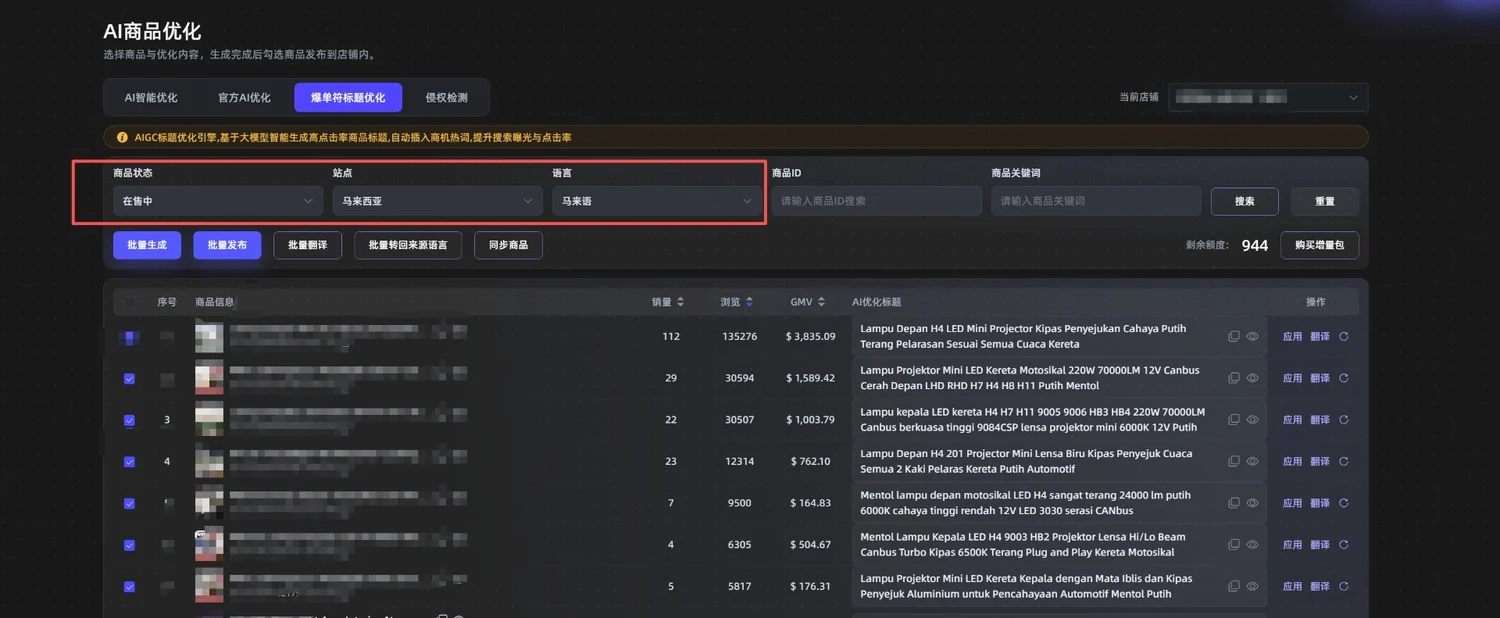Regenerate the title in the $ 1,589.42 row
The height and width of the screenshot is (618, 1500).
click(1344, 378)
